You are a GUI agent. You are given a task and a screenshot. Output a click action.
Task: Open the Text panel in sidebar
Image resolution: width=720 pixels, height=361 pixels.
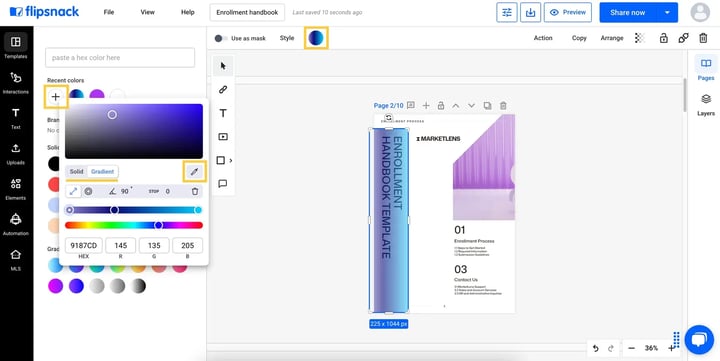click(x=16, y=118)
